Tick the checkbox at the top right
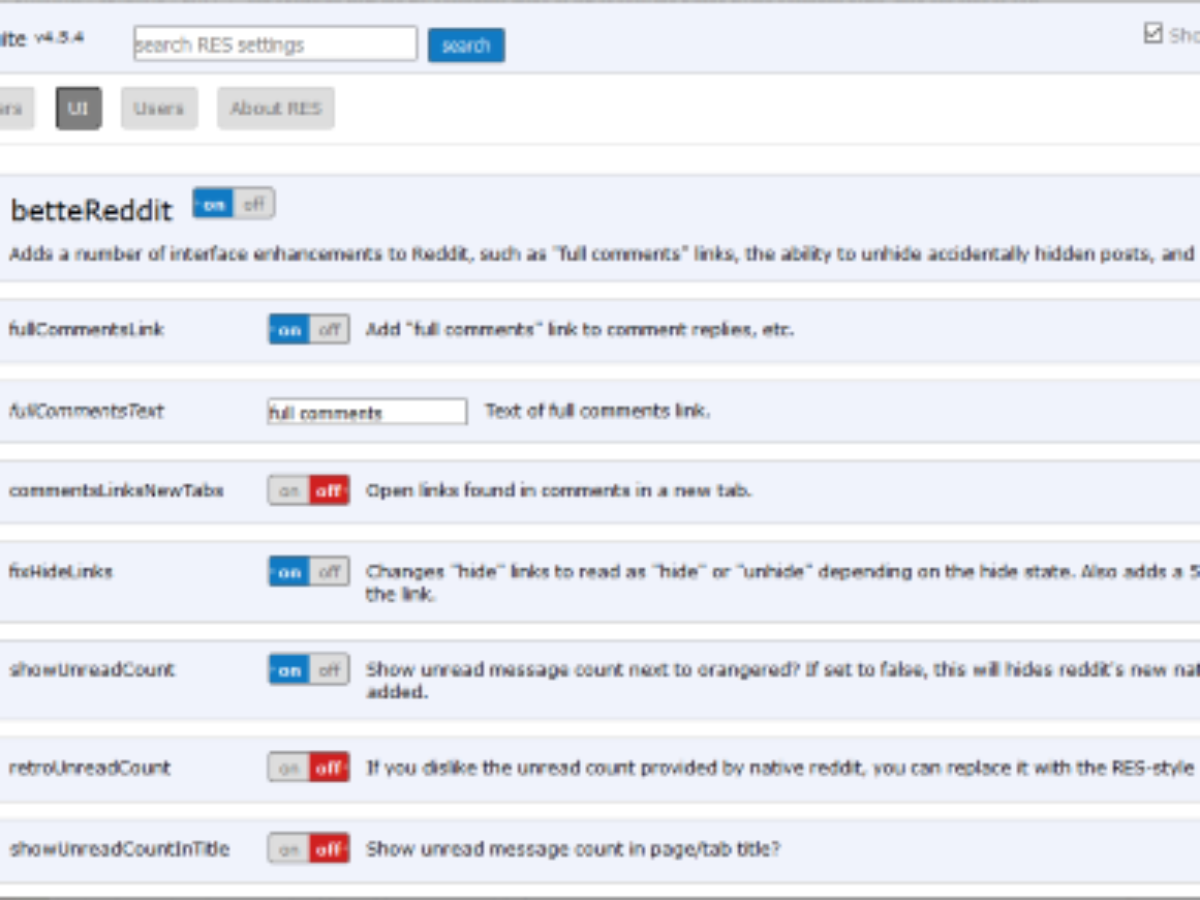The width and height of the screenshot is (1200, 900). click(1153, 34)
